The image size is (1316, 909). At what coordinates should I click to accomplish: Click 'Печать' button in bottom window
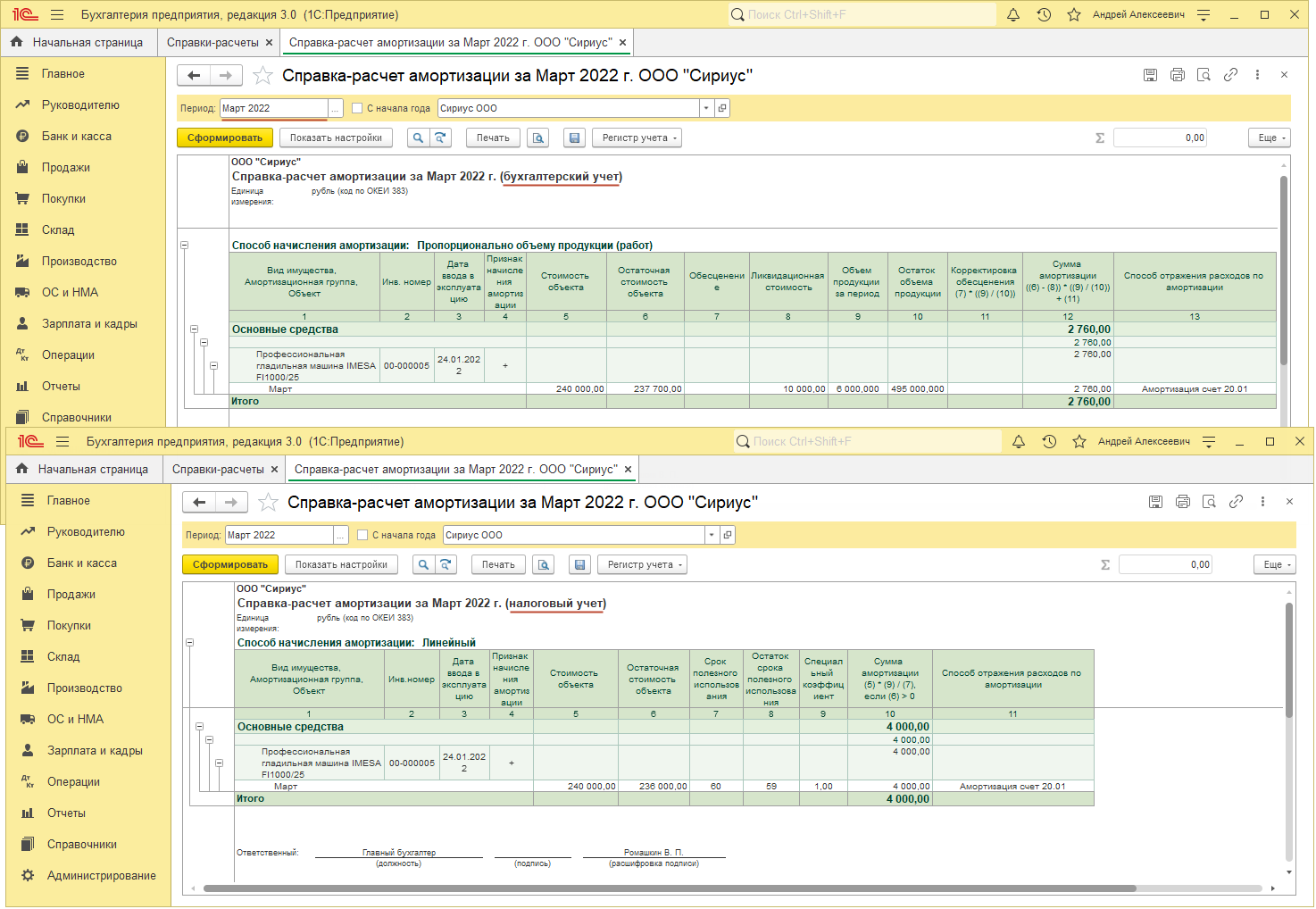[498, 564]
